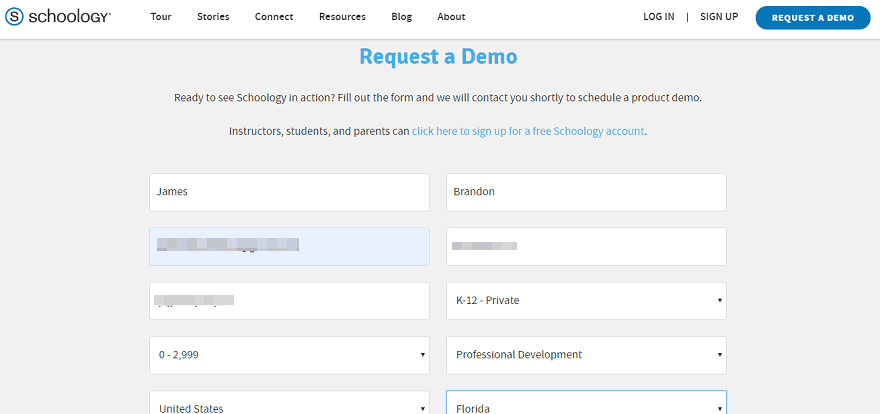Image resolution: width=880 pixels, height=414 pixels.
Task: Open the 0 - 2,999 size dropdown
Action: tap(289, 354)
